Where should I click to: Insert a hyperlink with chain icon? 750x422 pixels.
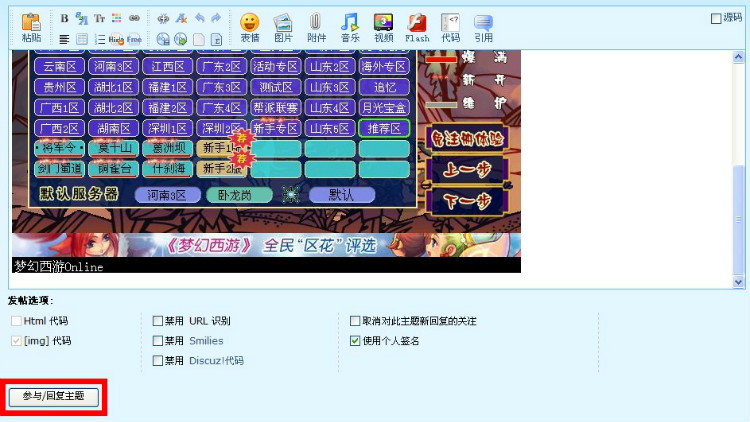(134, 19)
